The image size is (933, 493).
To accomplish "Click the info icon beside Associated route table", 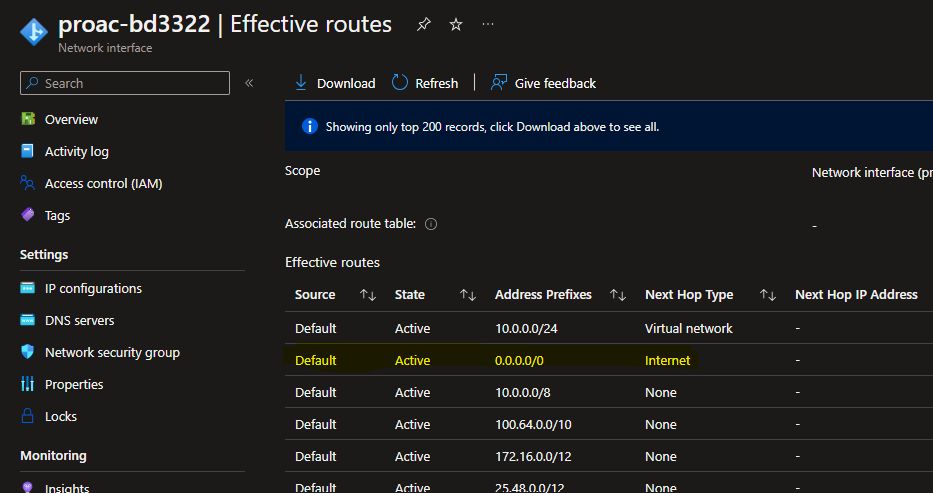I will coord(431,224).
